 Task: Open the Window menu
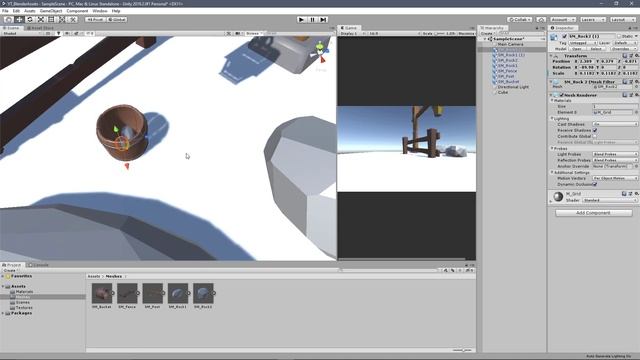tap(100, 11)
